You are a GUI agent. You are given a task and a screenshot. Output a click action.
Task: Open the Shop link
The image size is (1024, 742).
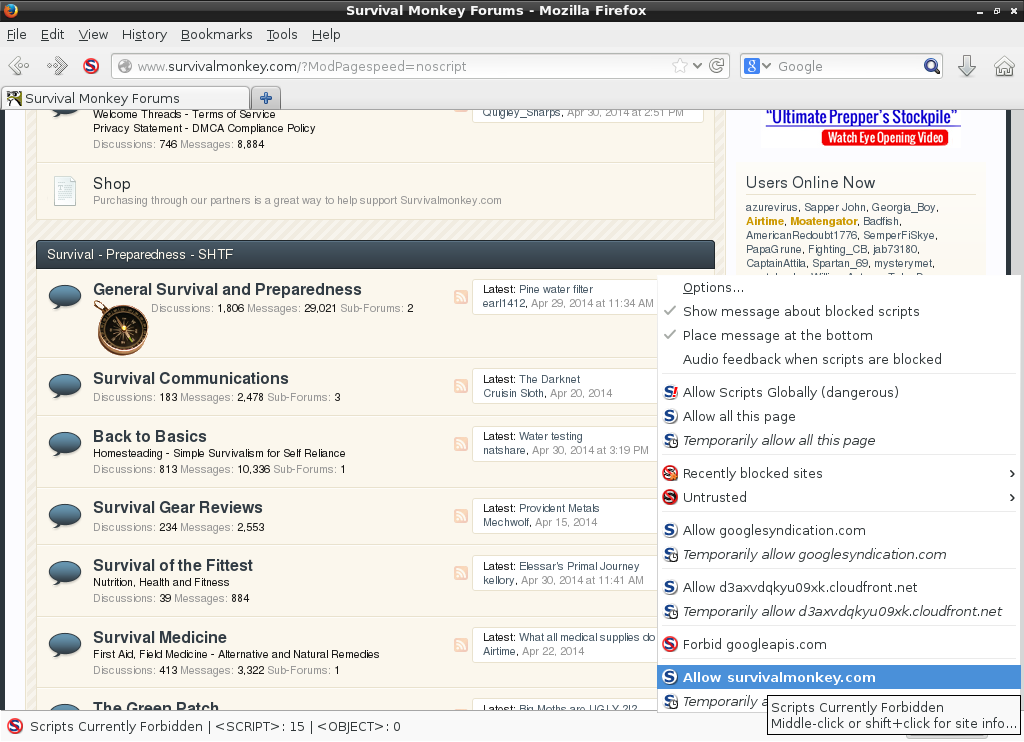click(x=112, y=184)
